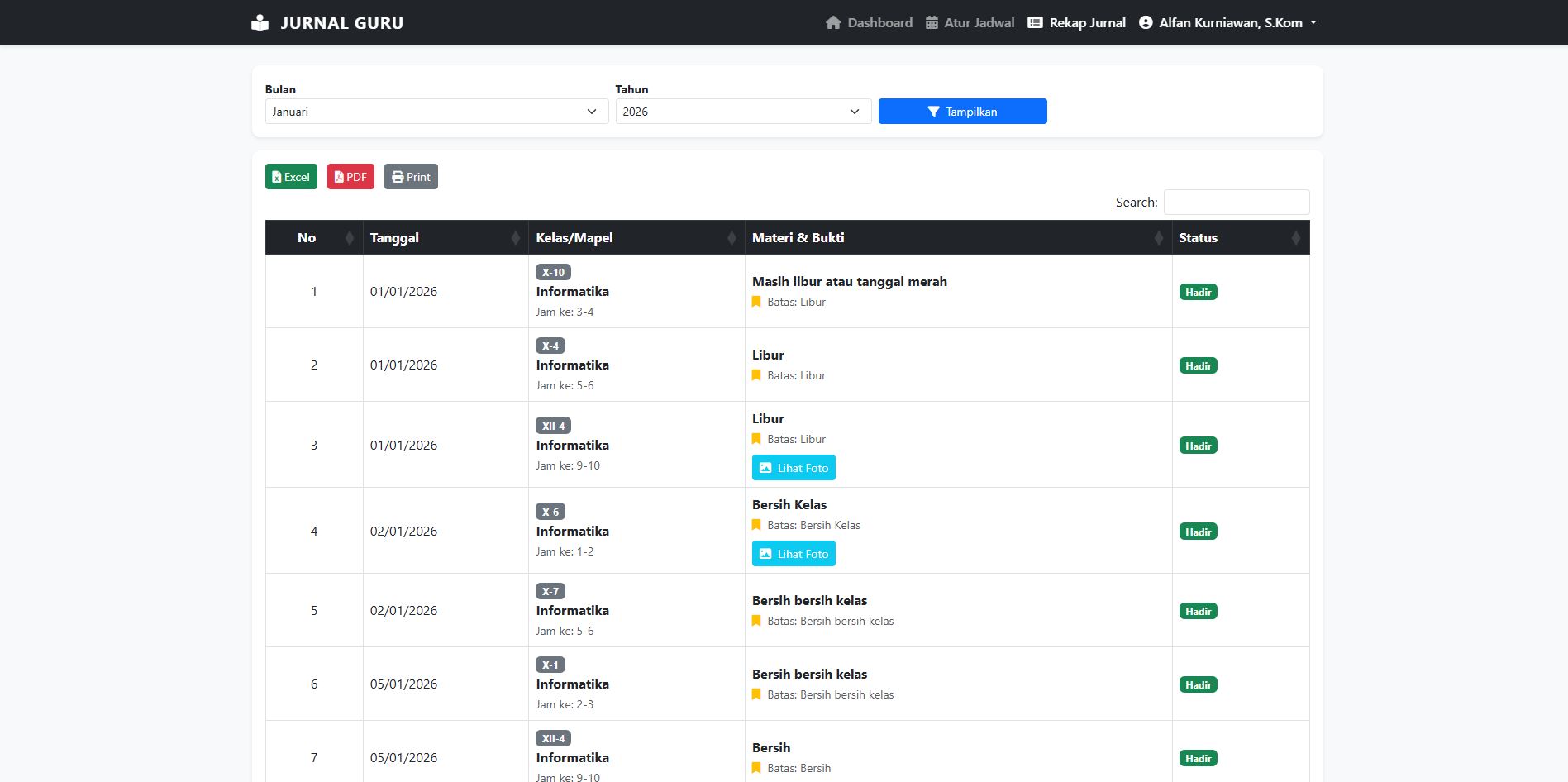Open the Dashboard home link
Screen dimensions: 1568x782
tap(869, 23)
